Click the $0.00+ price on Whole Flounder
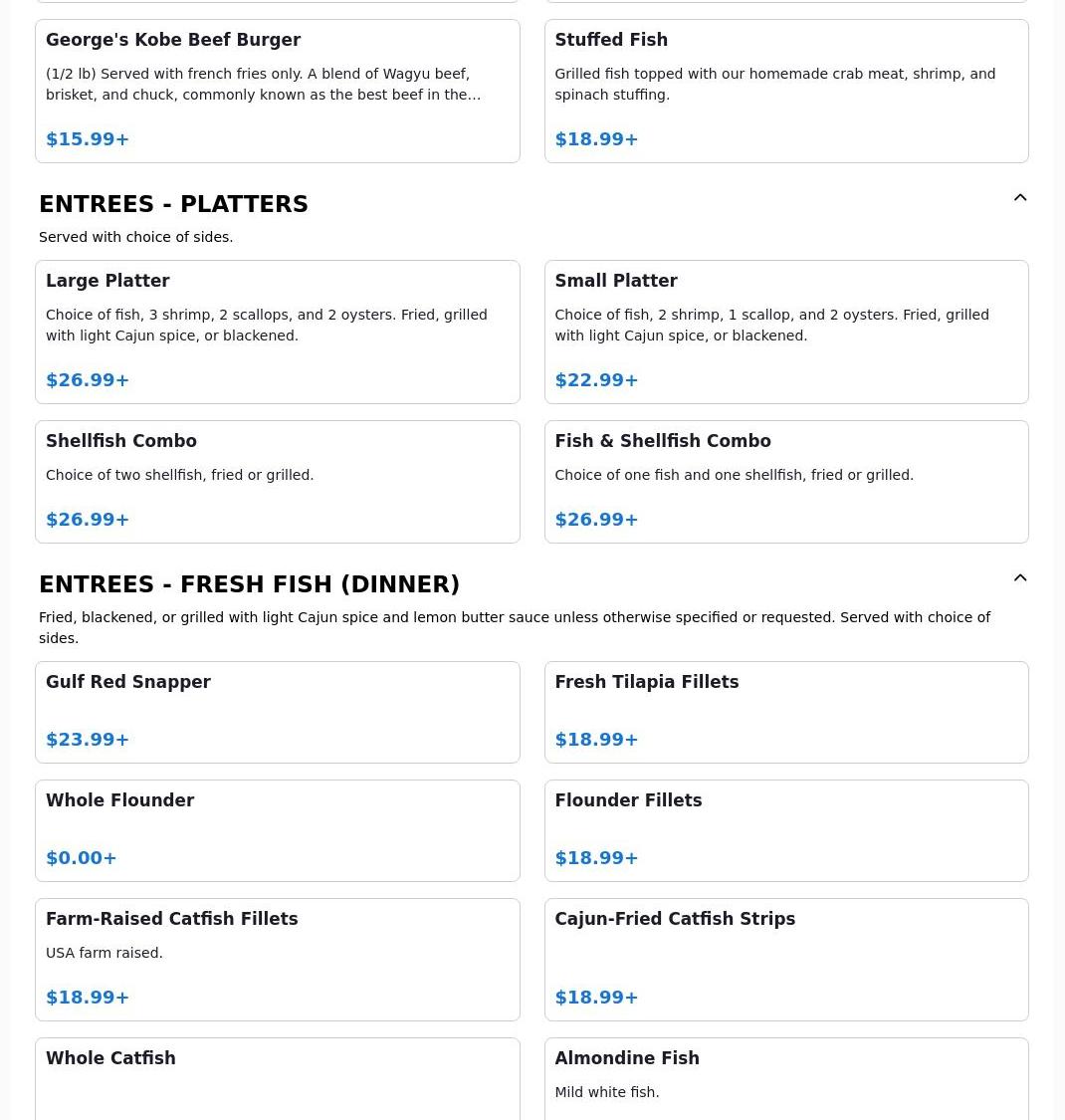The image size is (1065, 1120). tap(82, 858)
